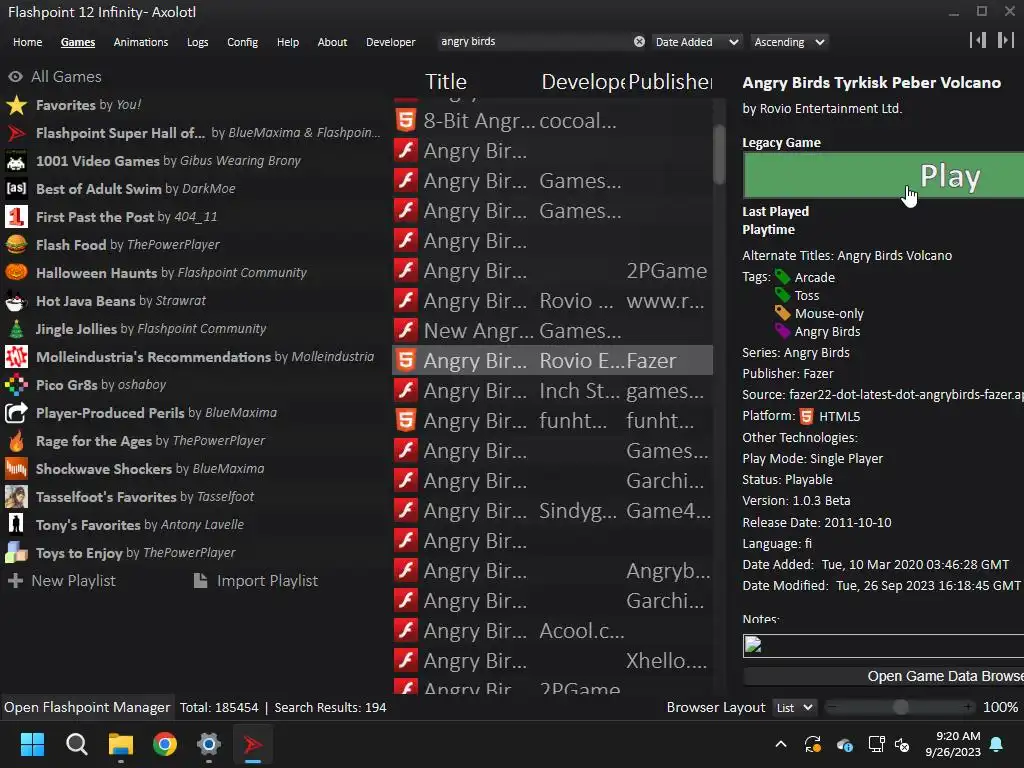Click Import Playlist
The height and width of the screenshot is (768, 1024).
tap(256, 581)
